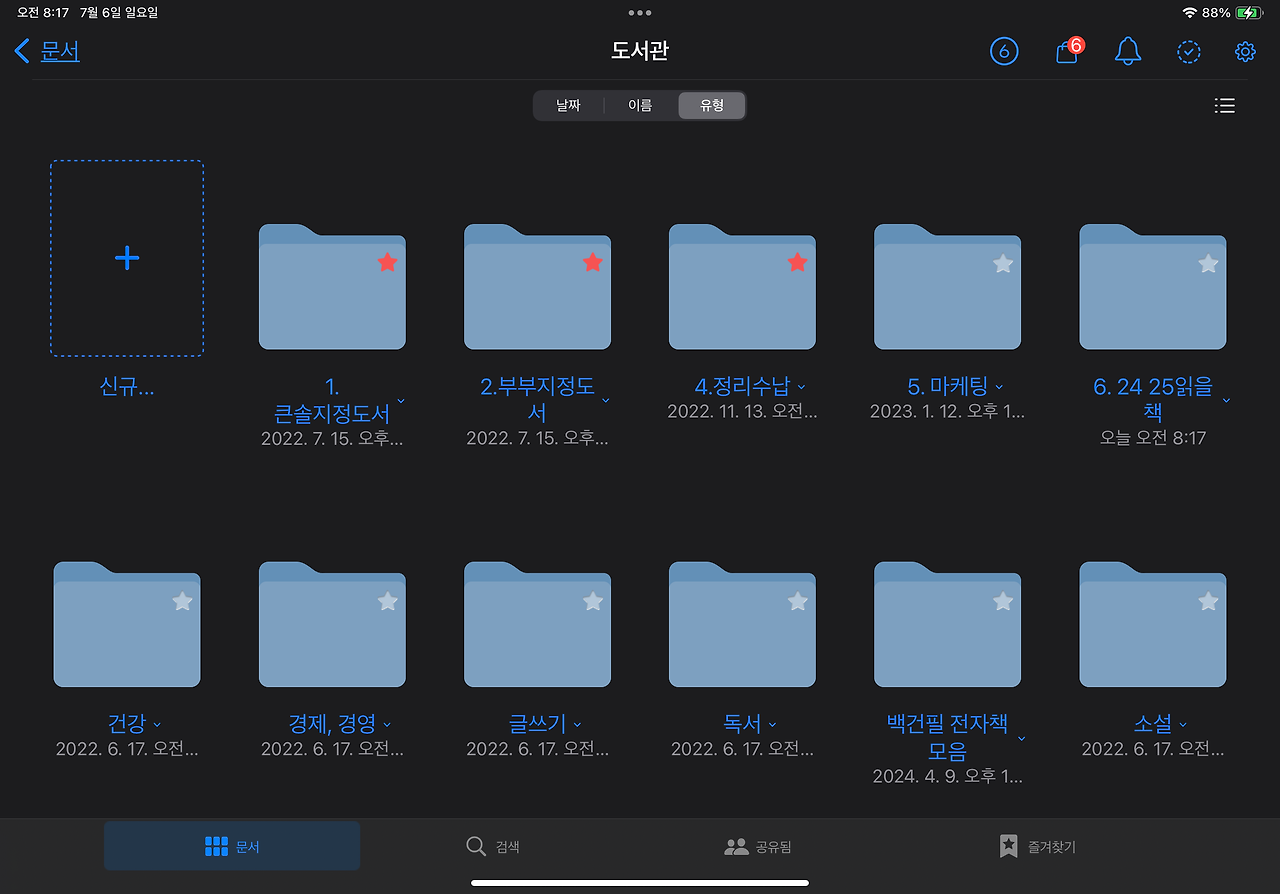Switch to list view icon

pyautogui.click(x=1224, y=105)
